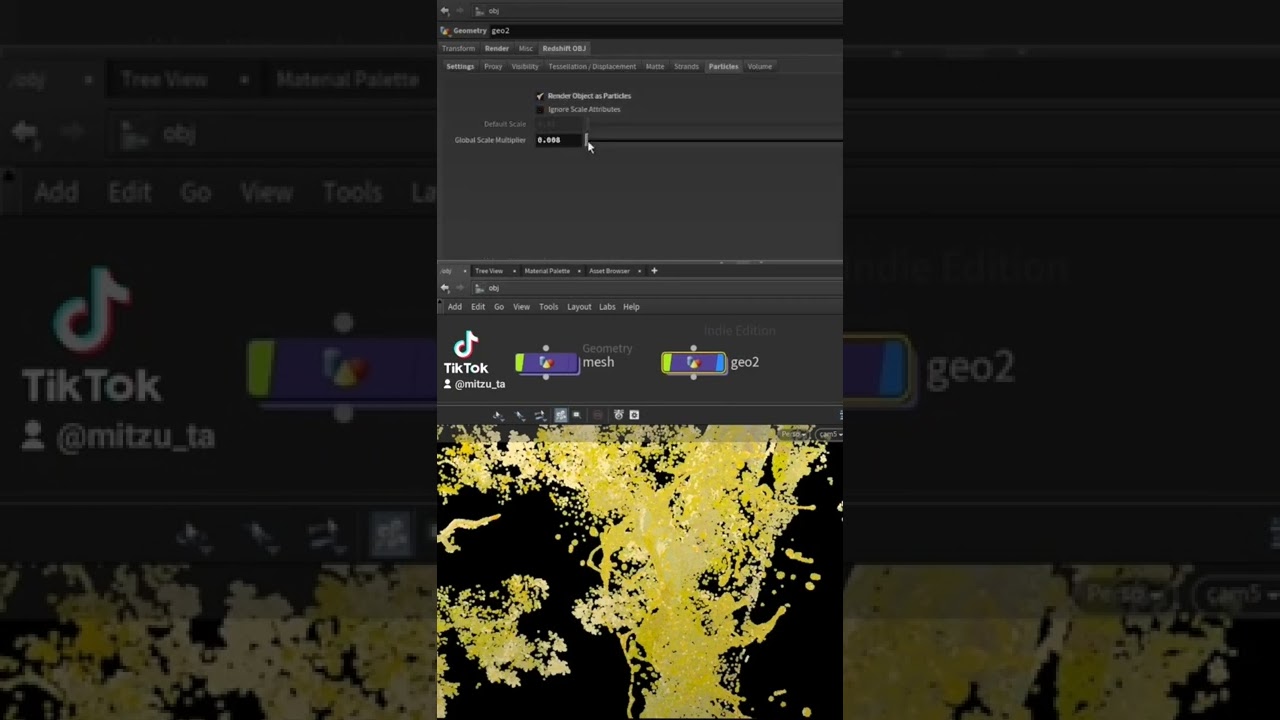Click the input connector above mesh node
The image size is (1280, 720).
coord(546,348)
